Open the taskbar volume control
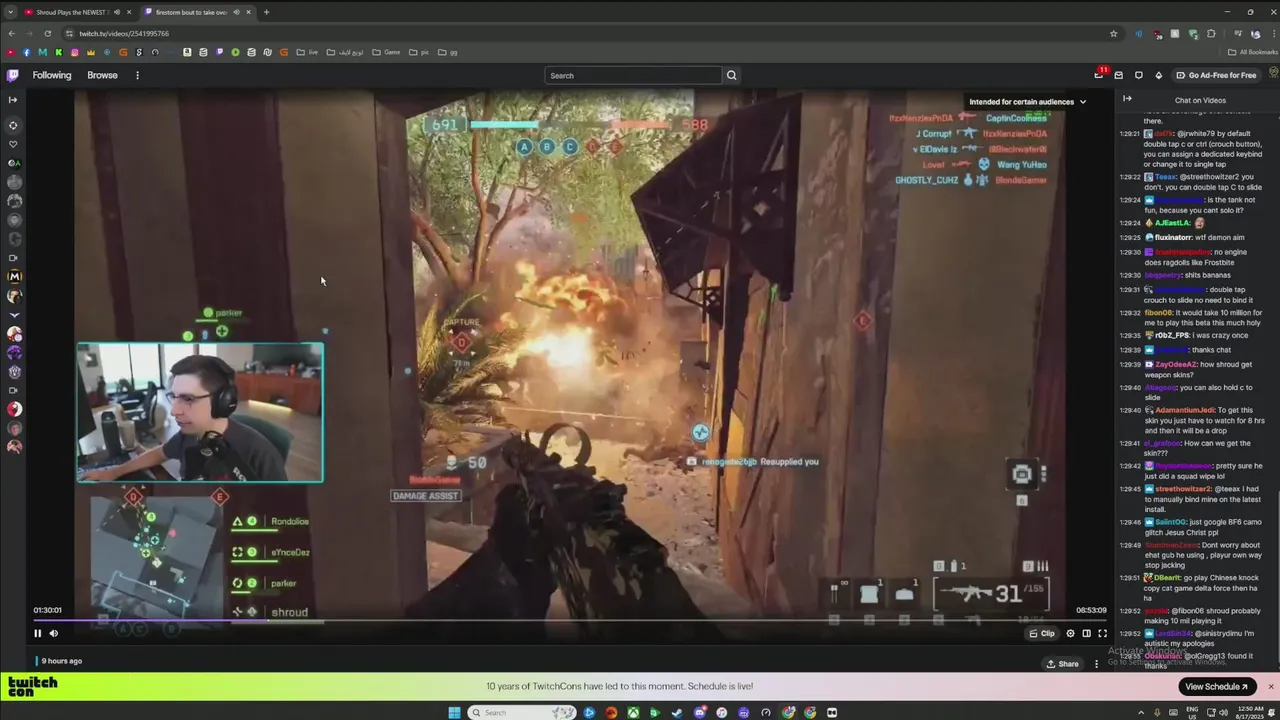The height and width of the screenshot is (720, 1280). click(x=1221, y=712)
